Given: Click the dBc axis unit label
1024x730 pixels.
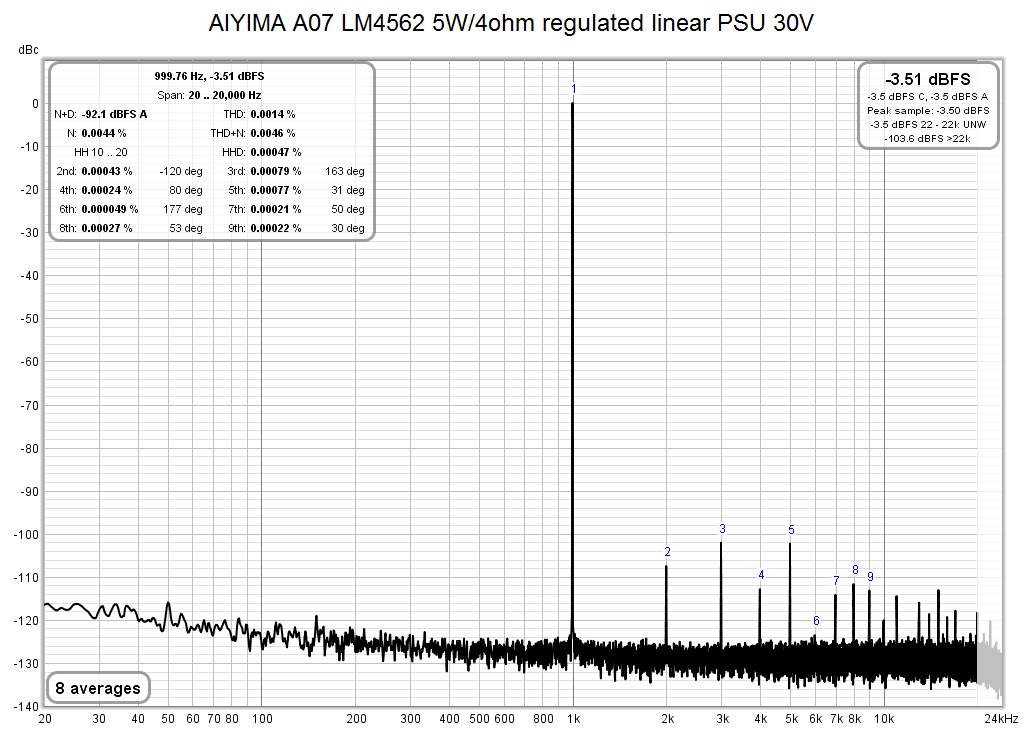Looking at the screenshot, I should click(28, 50).
